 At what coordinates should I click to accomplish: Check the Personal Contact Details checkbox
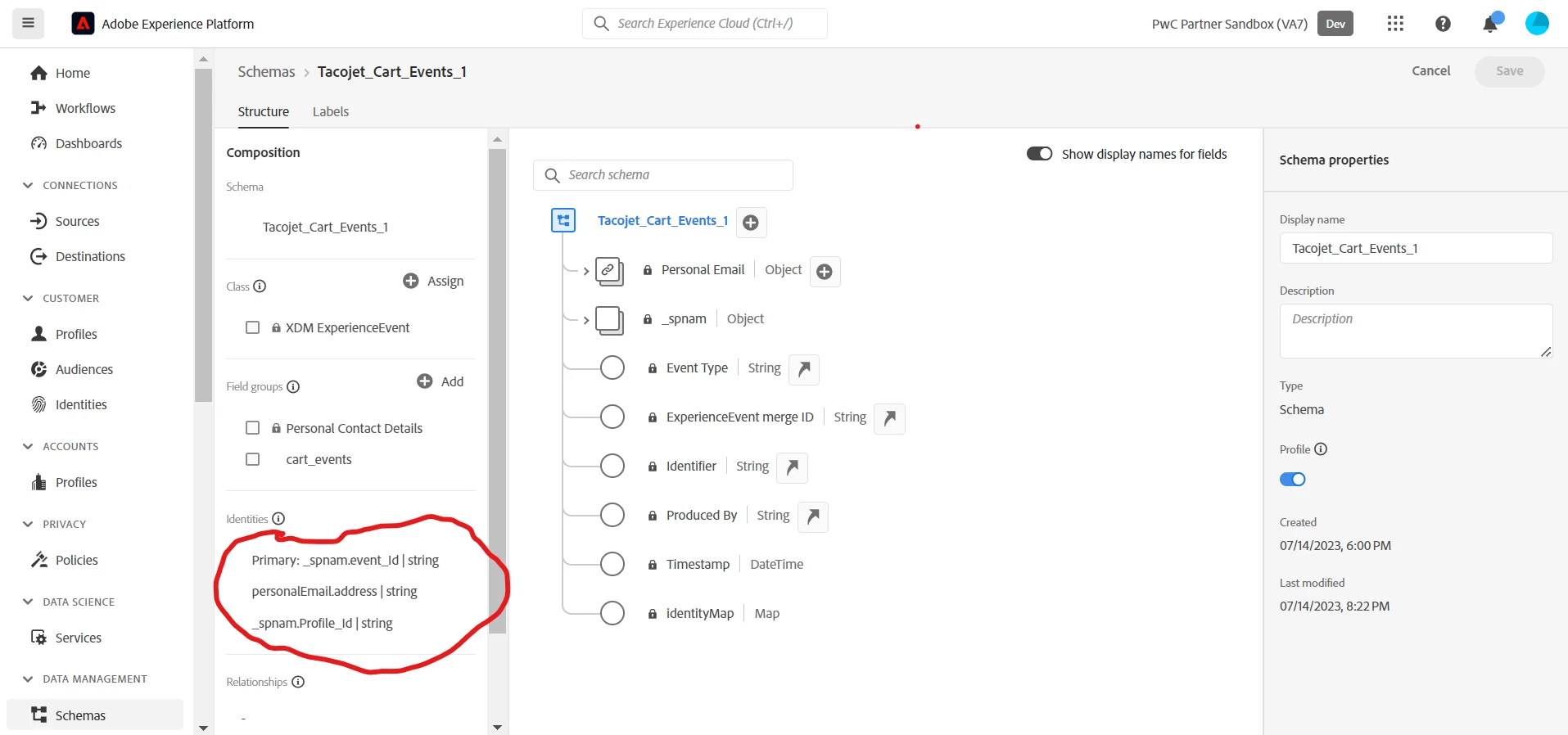click(x=253, y=428)
